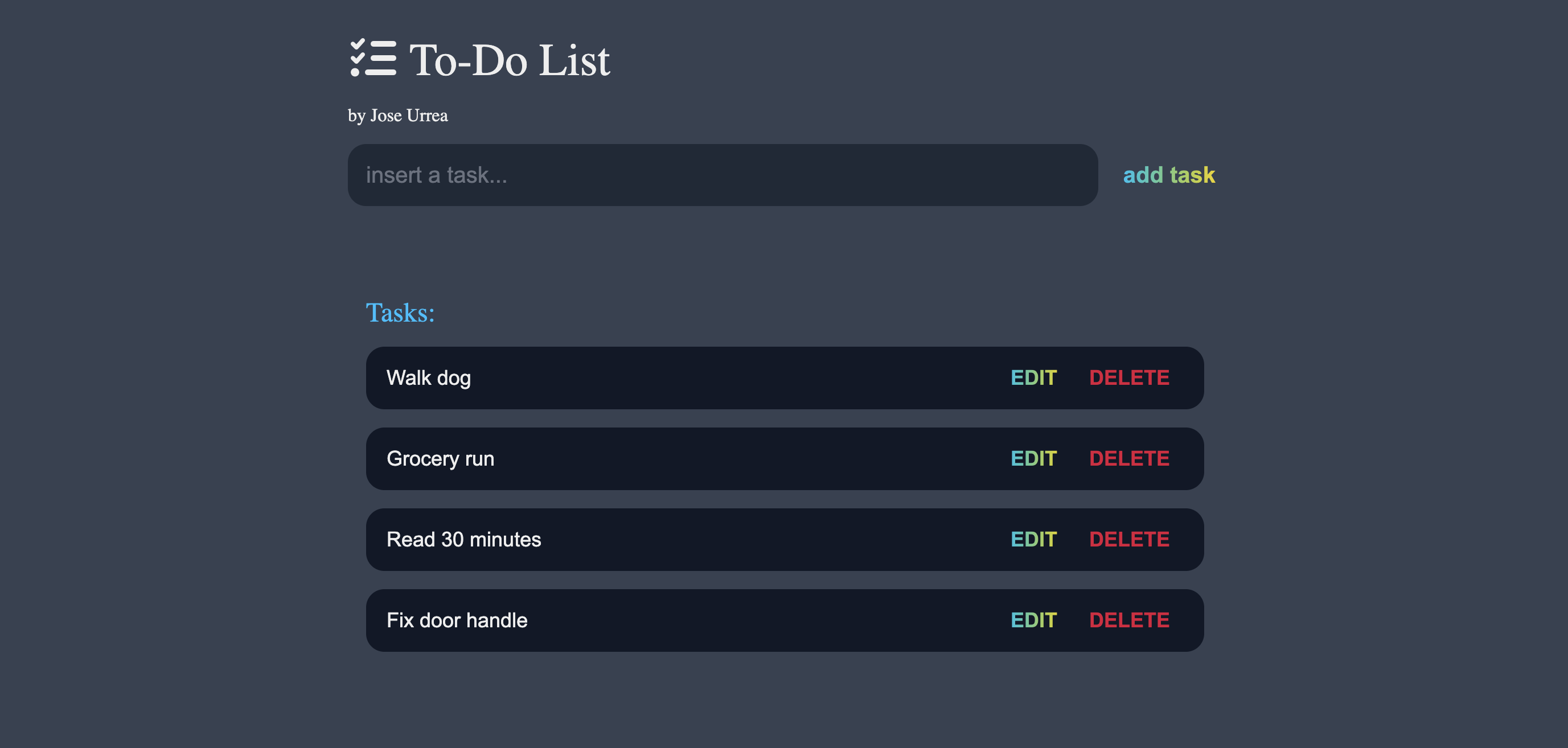This screenshot has height=748, width=1568.
Task: Edit the 'Fix door handle' task
Action: [1033, 621]
